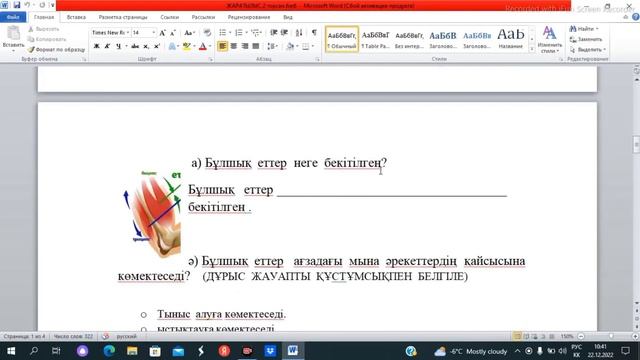The image size is (640, 360).
Task: Open the change case Aa dropdown
Action: [x=189, y=33]
